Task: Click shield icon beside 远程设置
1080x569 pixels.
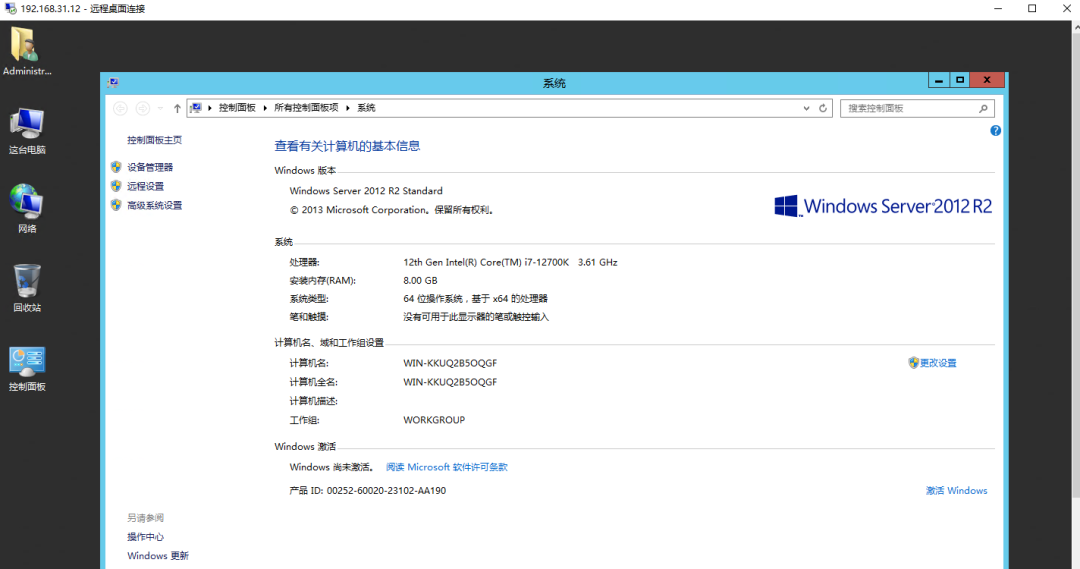Action: [116, 186]
